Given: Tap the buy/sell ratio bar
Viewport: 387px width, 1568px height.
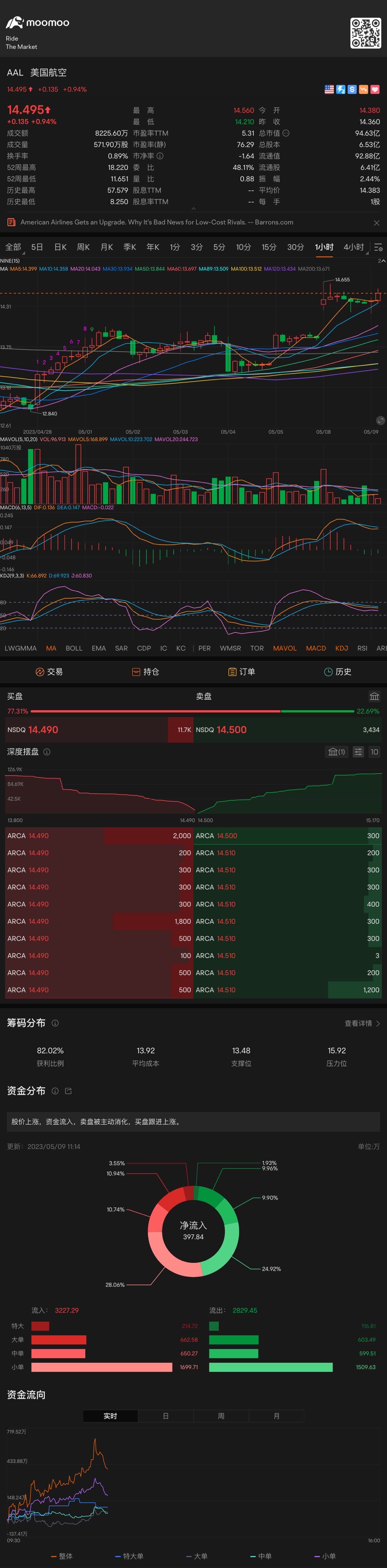Looking at the screenshot, I should pos(193,711).
